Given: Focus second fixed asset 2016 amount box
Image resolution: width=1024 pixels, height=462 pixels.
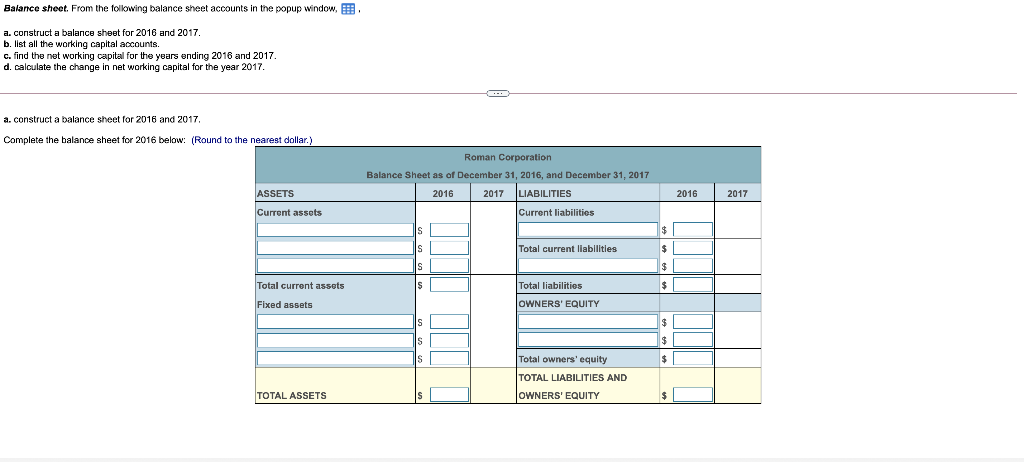Looking at the screenshot, I should tap(449, 340).
